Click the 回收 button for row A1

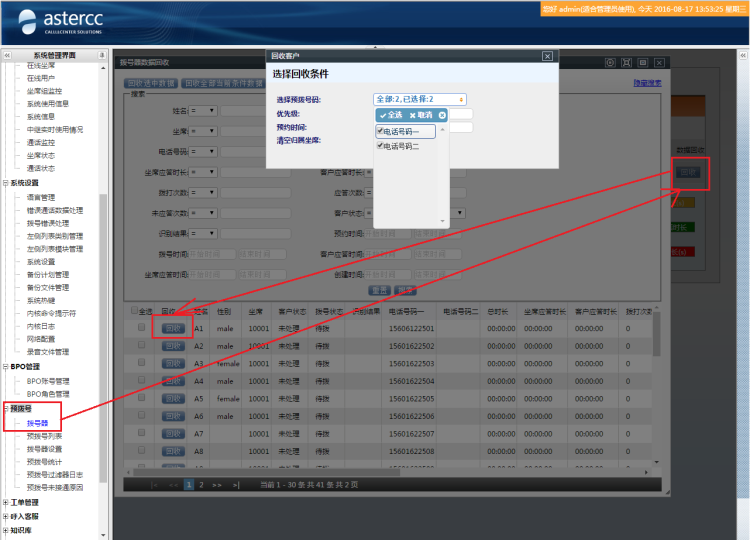point(172,328)
